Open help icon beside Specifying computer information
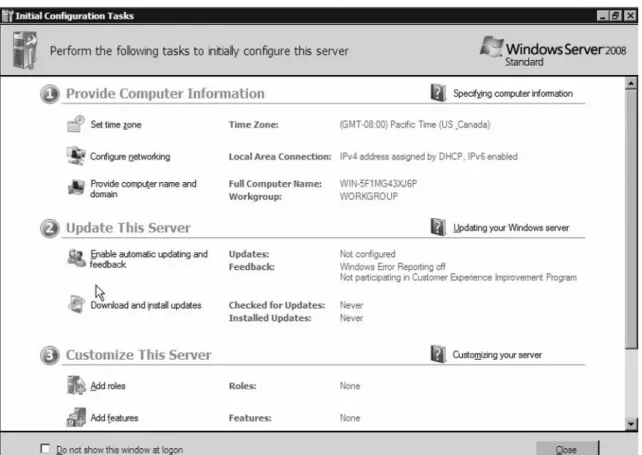Viewport: 642px width, 455px height. (438, 93)
